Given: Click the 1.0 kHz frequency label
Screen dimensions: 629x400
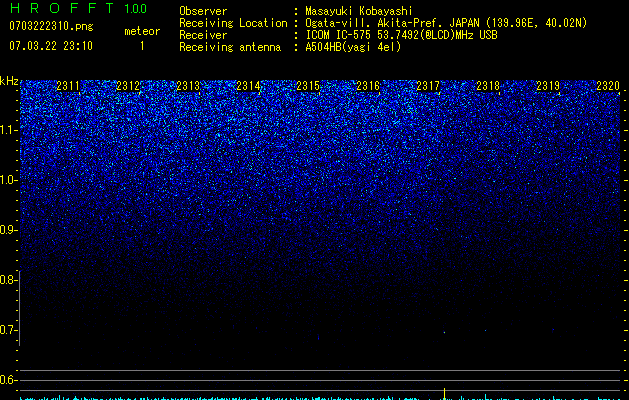Looking at the screenshot, I should pyautogui.click(x=8, y=180).
